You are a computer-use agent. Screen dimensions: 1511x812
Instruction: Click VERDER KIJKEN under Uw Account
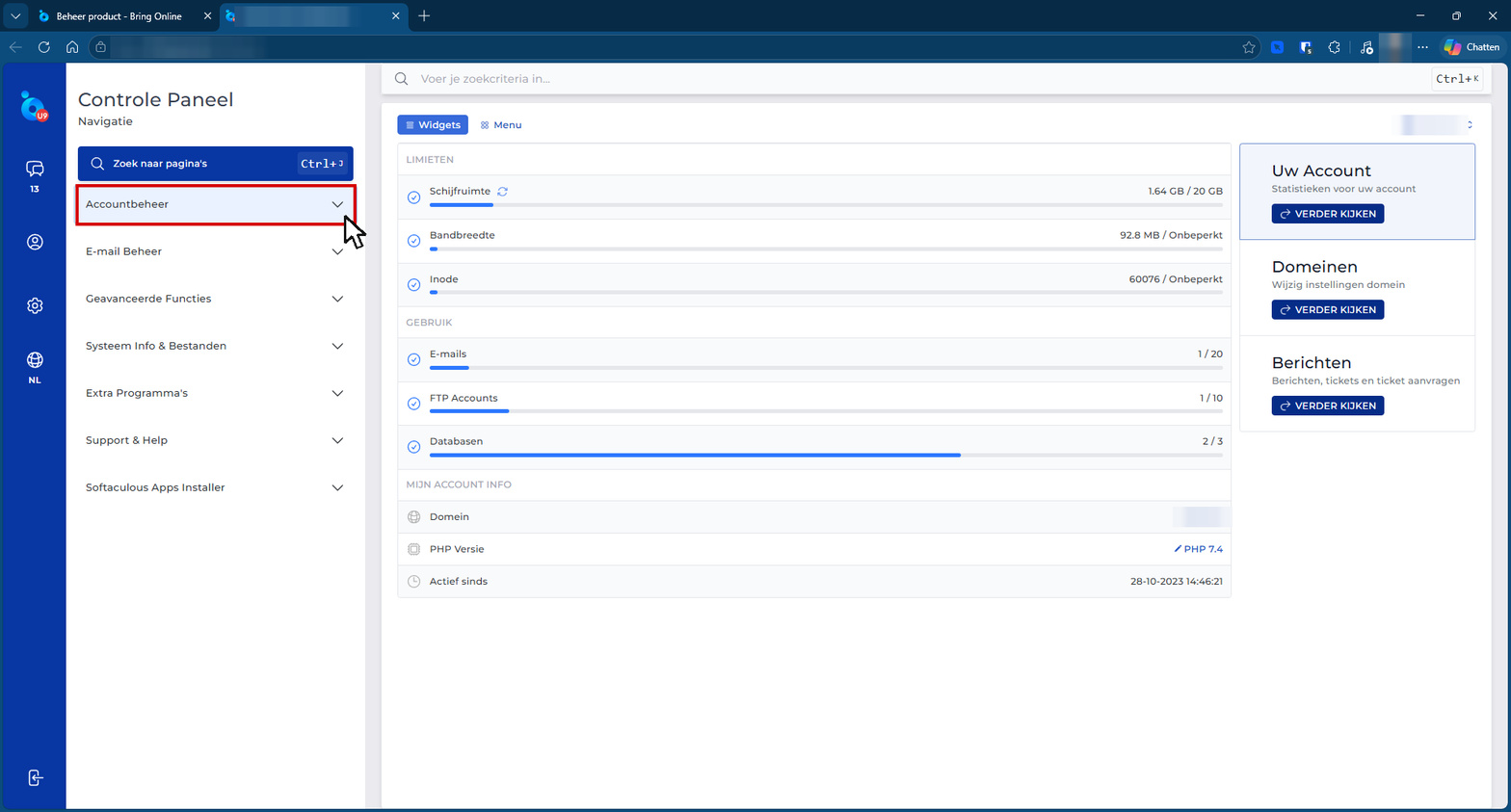1328,214
